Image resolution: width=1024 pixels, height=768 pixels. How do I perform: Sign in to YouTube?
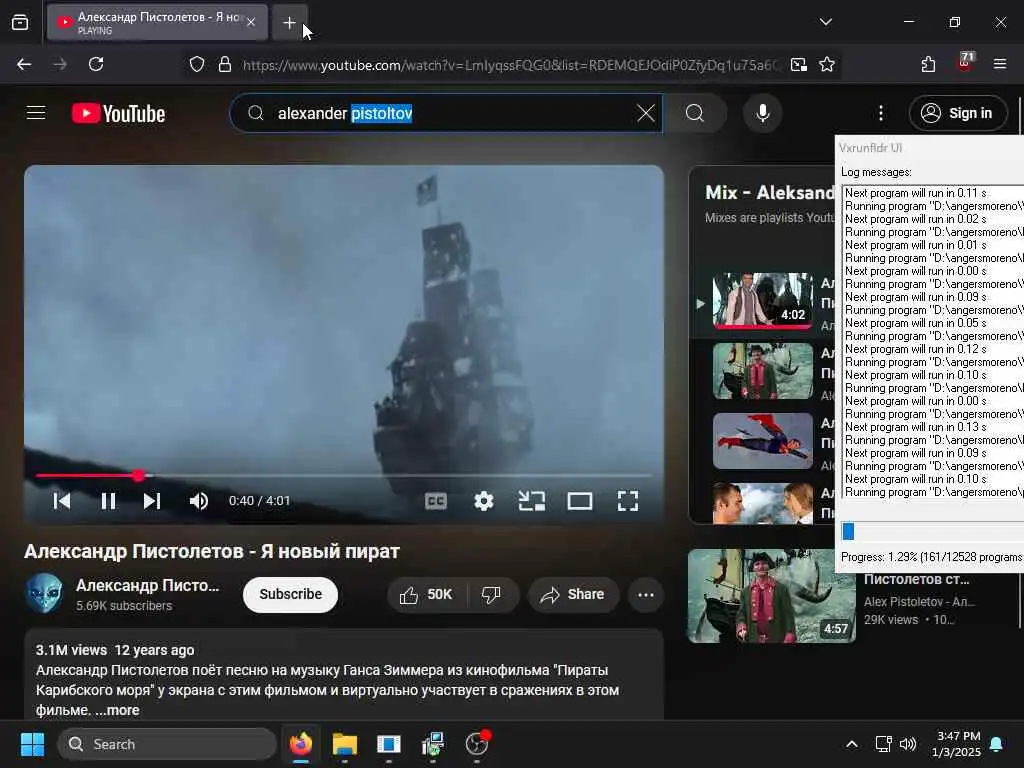coord(957,114)
